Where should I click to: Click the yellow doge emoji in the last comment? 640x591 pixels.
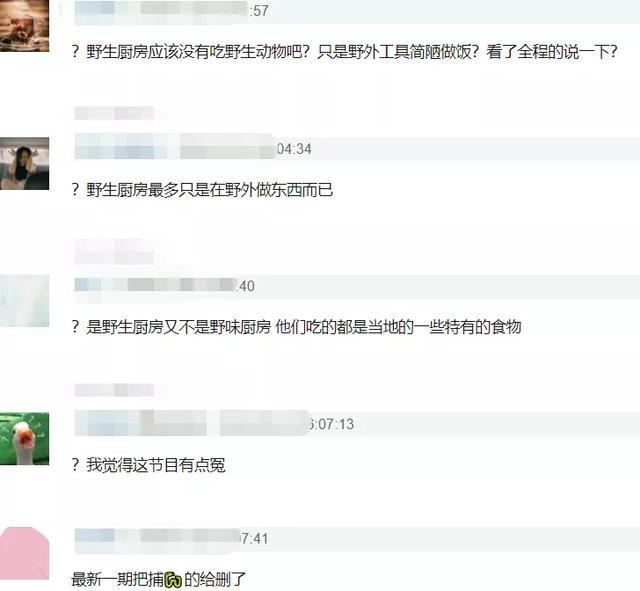pos(173,580)
